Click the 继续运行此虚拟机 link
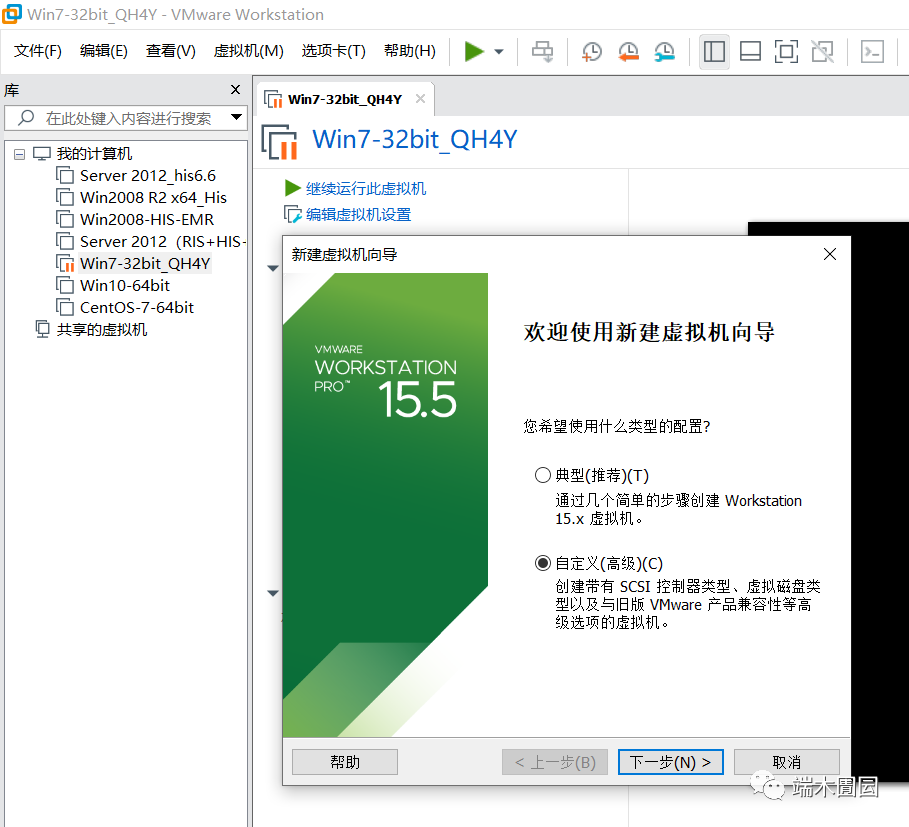 coord(366,188)
